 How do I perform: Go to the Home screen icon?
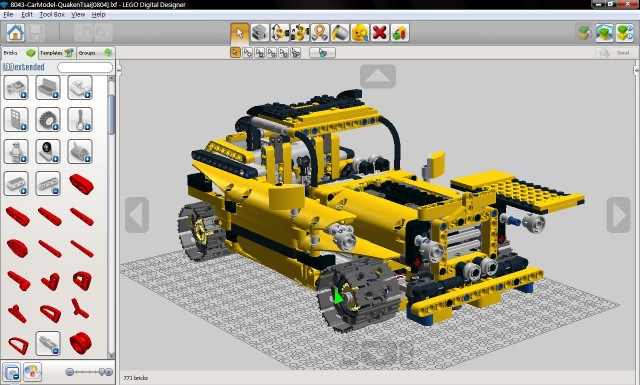(16, 33)
